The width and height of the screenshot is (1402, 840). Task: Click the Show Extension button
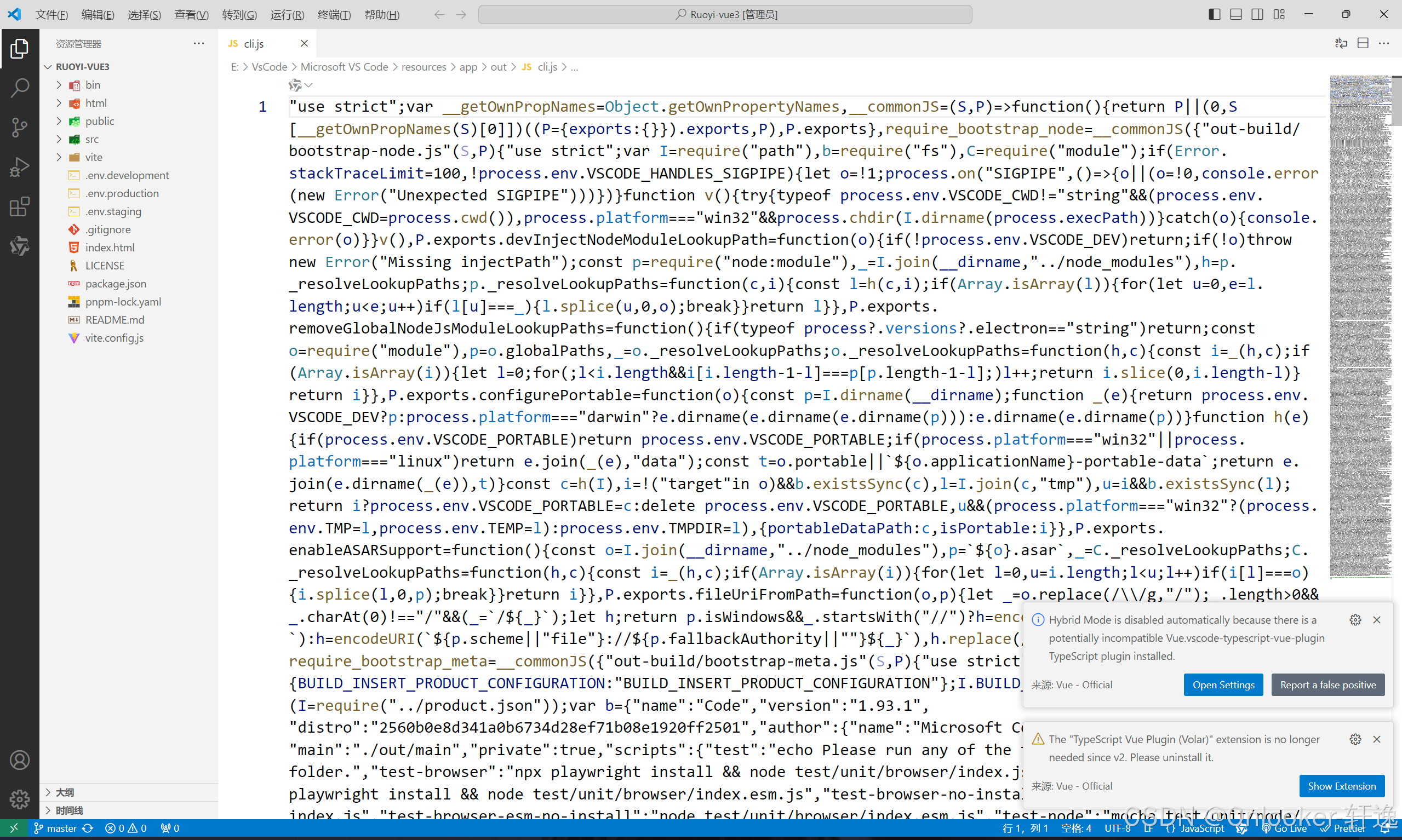pos(1341,786)
